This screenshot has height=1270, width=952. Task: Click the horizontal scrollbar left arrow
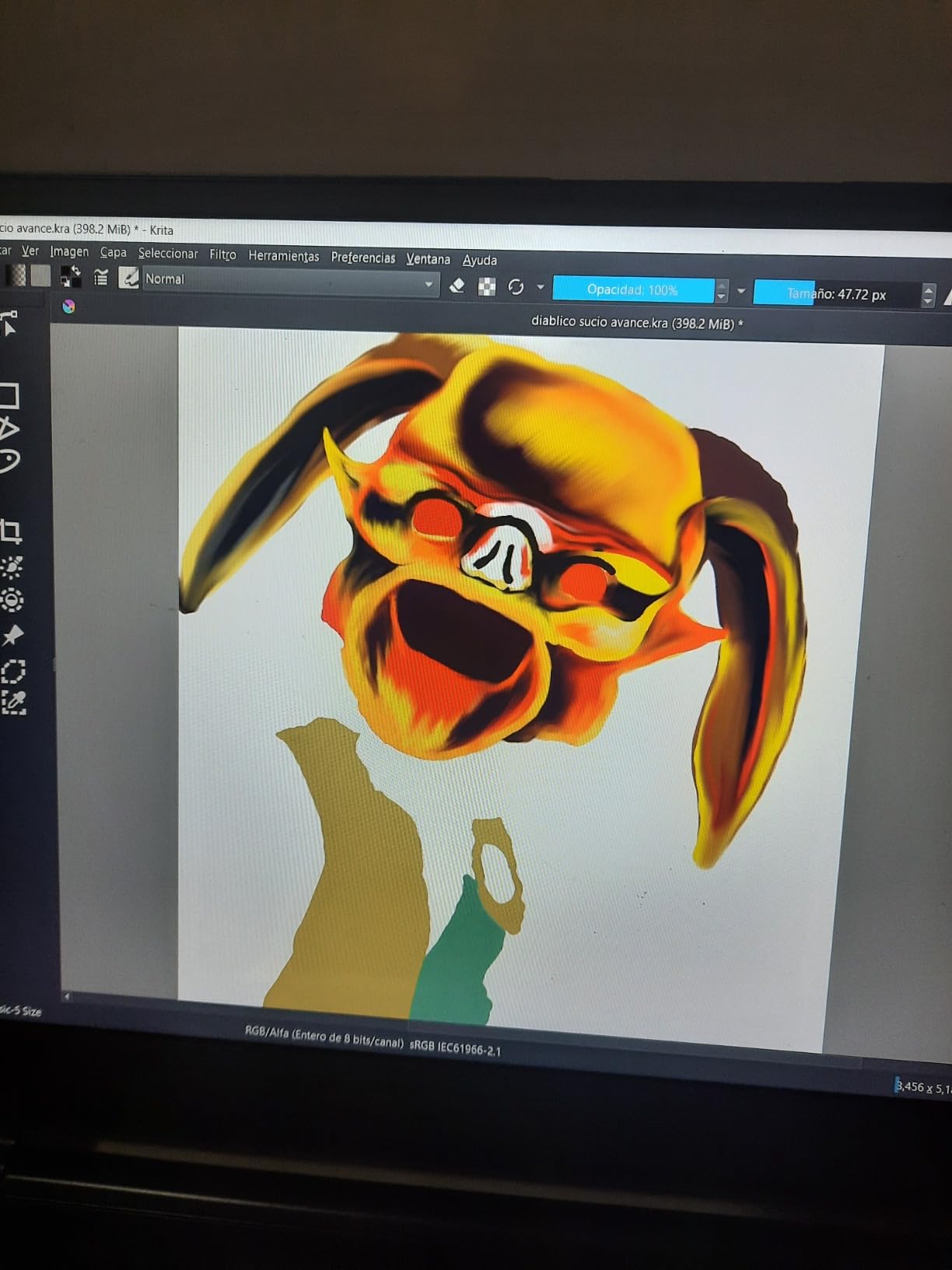[66, 997]
